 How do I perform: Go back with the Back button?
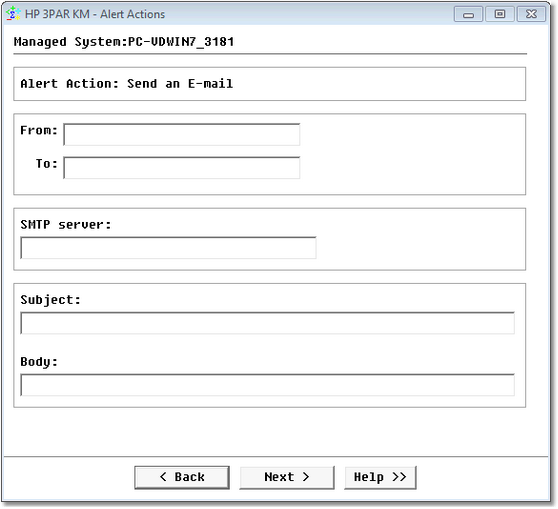[182, 477]
